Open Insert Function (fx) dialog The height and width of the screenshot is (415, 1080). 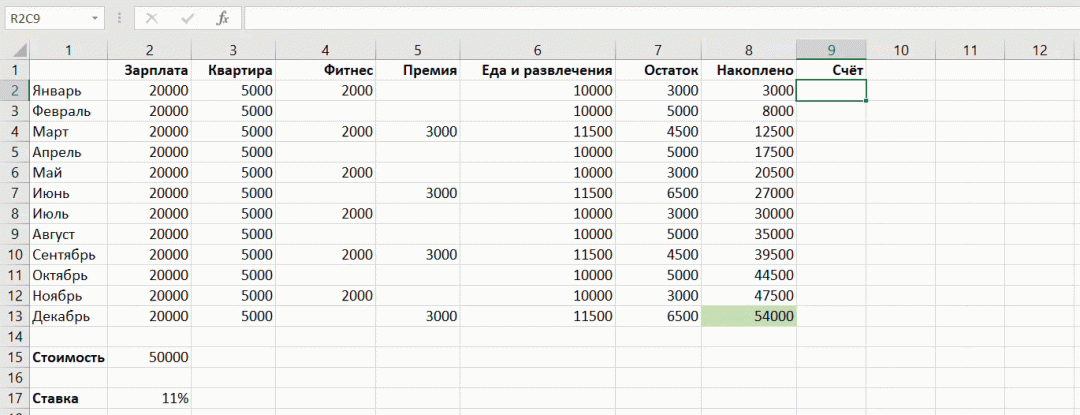[222, 19]
